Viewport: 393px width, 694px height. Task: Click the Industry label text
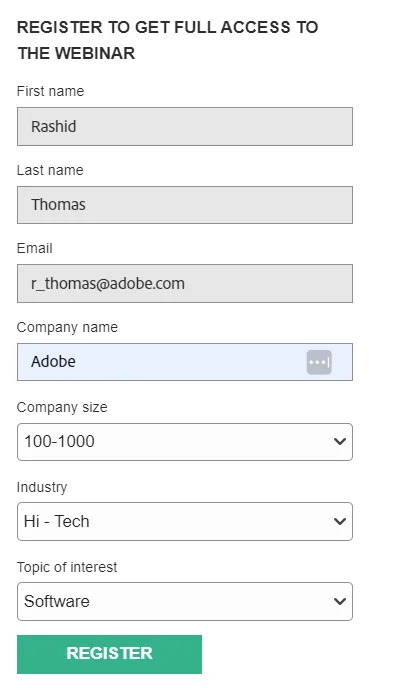[x=42, y=487]
